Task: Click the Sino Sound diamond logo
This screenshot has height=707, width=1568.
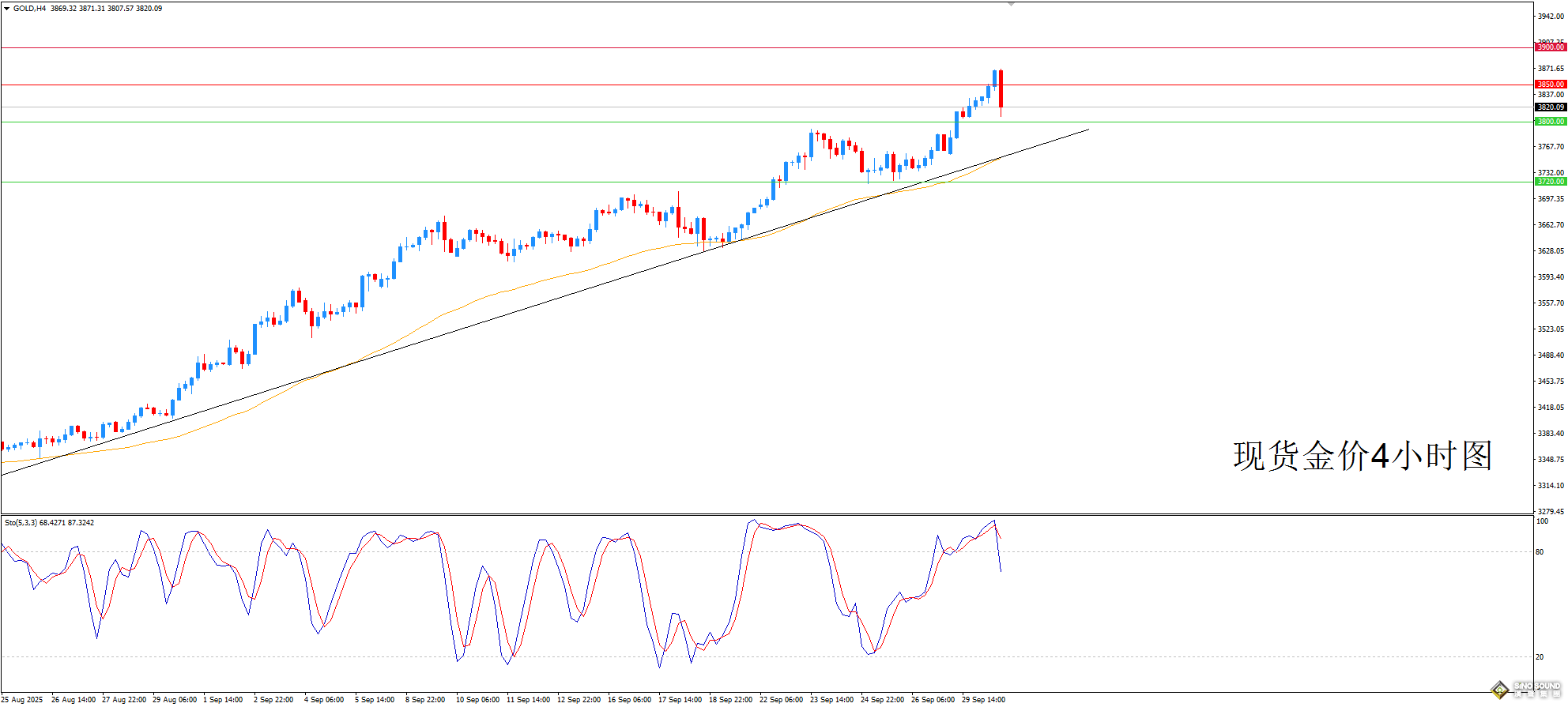Action: [x=1499, y=690]
